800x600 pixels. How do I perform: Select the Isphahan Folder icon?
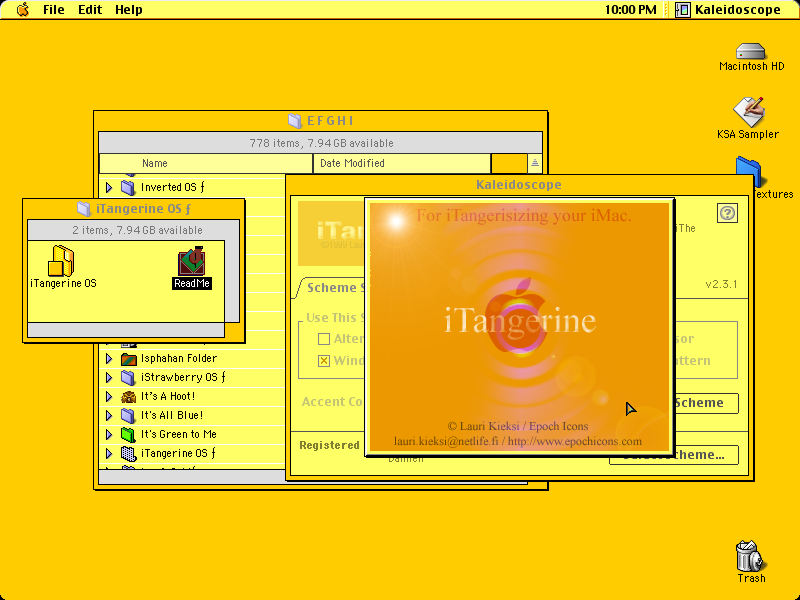coord(128,359)
